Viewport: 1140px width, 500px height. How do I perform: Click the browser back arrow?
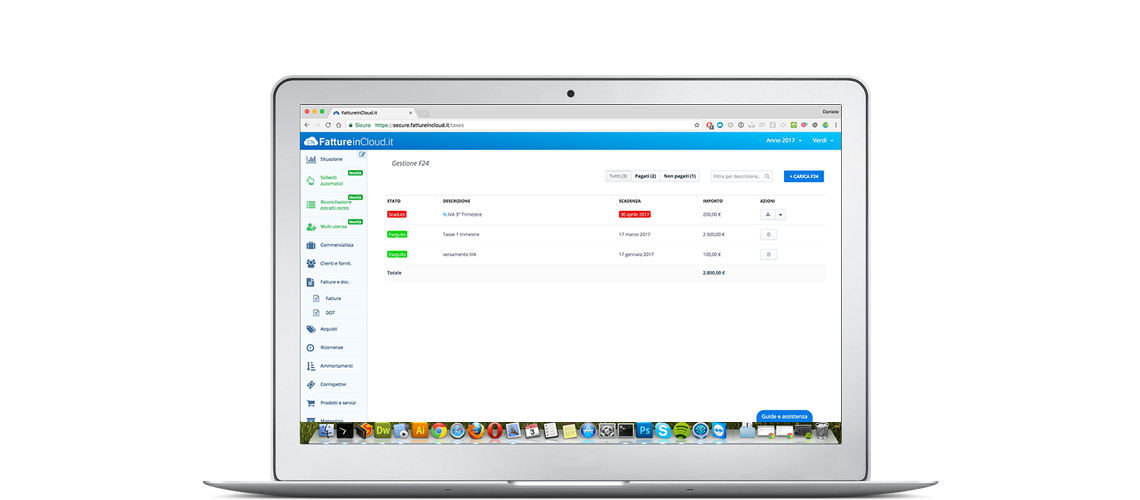pos(306,125)
